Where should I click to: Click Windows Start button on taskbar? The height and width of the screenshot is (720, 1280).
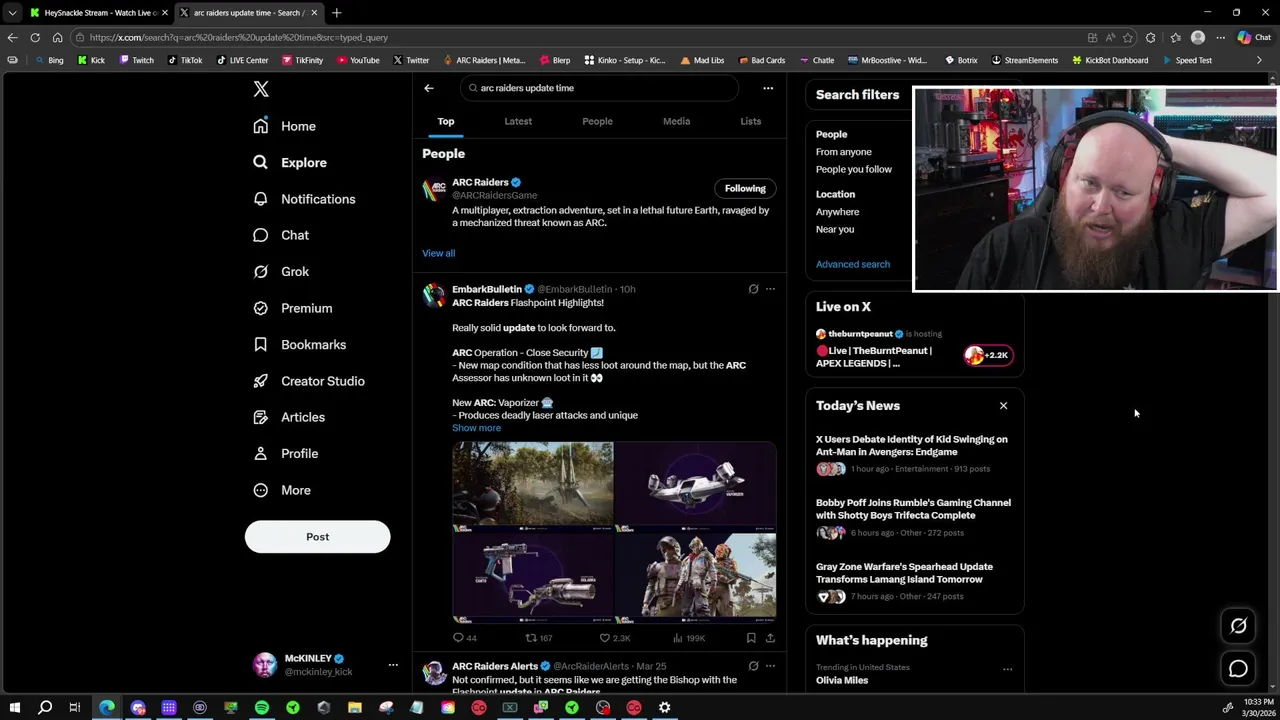point(15,707)
